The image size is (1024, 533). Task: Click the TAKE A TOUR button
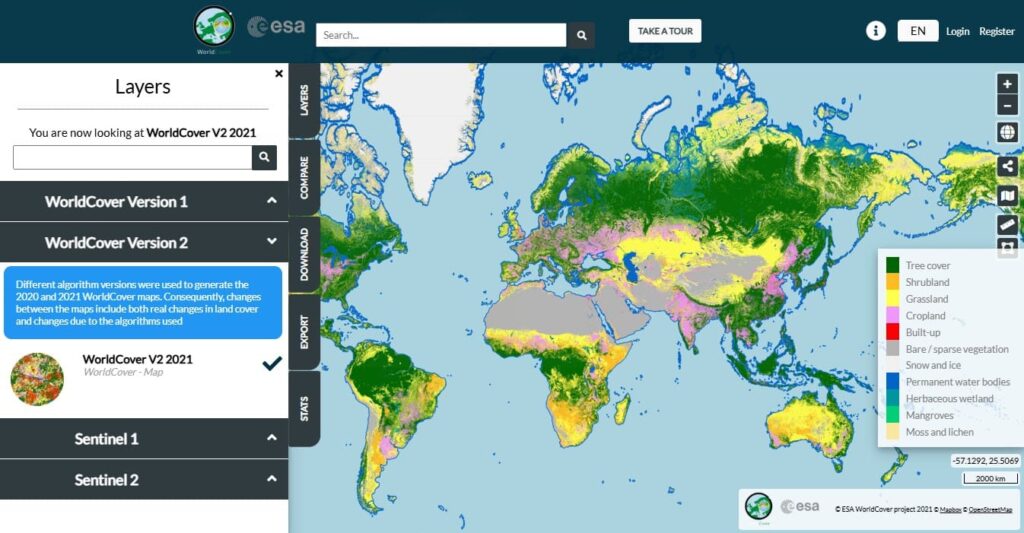(x=665, y=31)
